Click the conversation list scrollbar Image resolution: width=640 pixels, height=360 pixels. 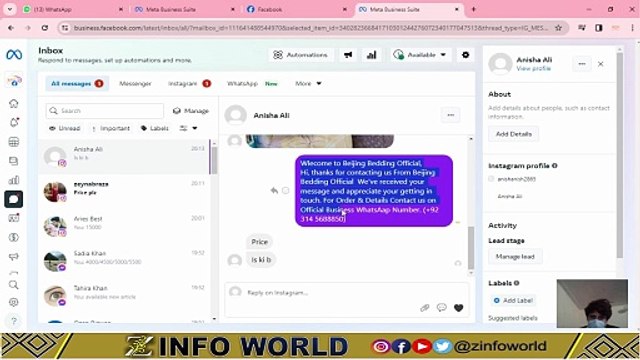pos(214,160)
